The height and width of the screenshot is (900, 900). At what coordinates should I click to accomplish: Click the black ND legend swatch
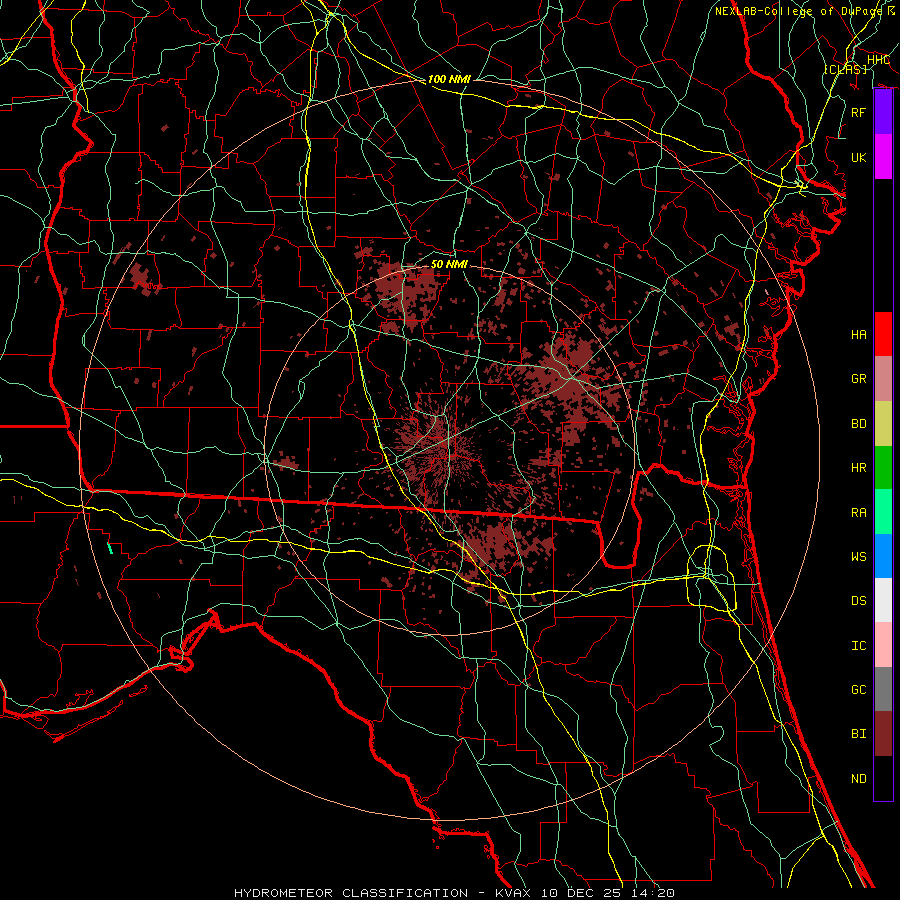point(883,778)
